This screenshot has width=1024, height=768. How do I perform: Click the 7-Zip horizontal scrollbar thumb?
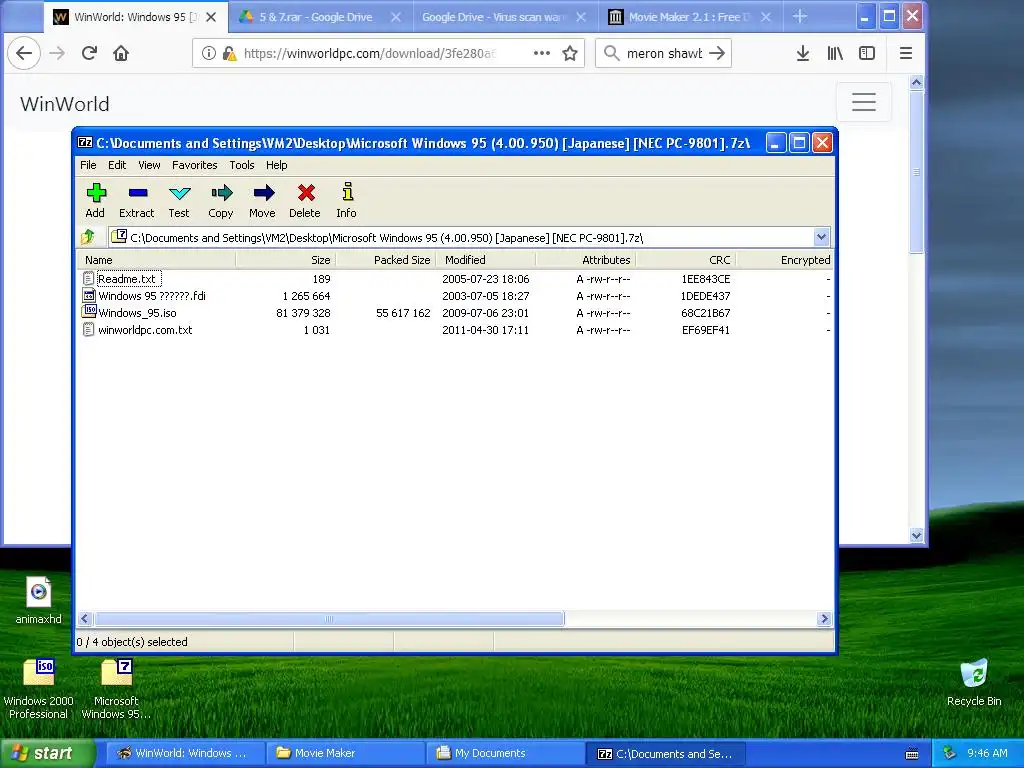pos(329,618)
